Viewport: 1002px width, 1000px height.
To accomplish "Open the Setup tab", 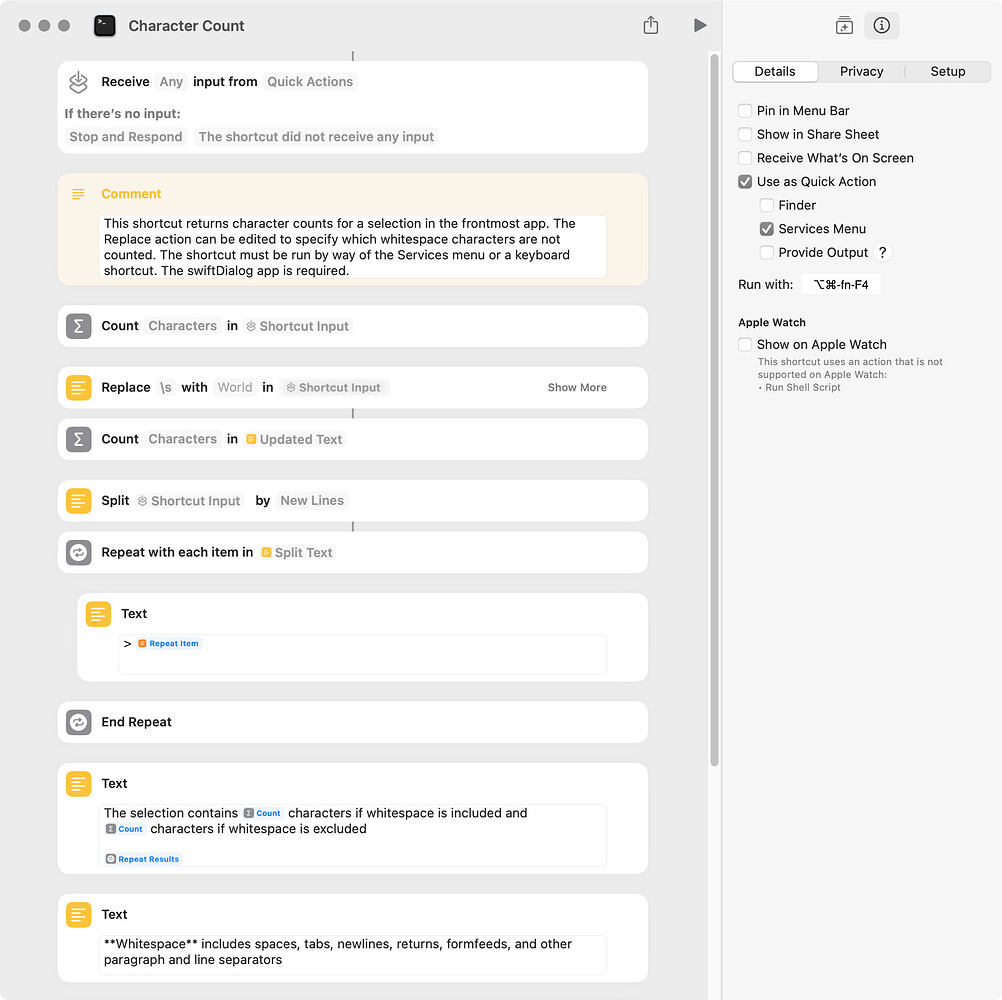I will coord(947,71).
